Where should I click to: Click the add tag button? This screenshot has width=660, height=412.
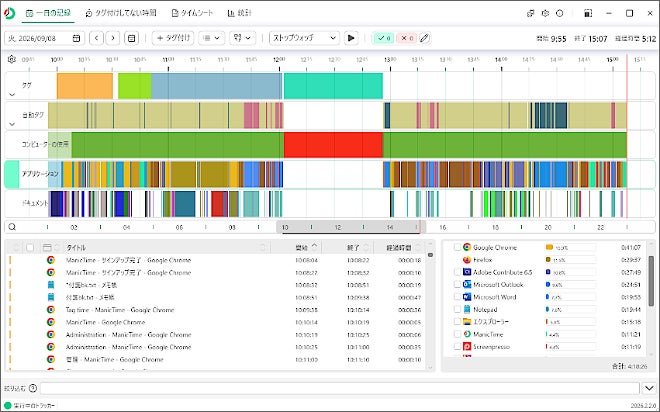pos(173,38)
